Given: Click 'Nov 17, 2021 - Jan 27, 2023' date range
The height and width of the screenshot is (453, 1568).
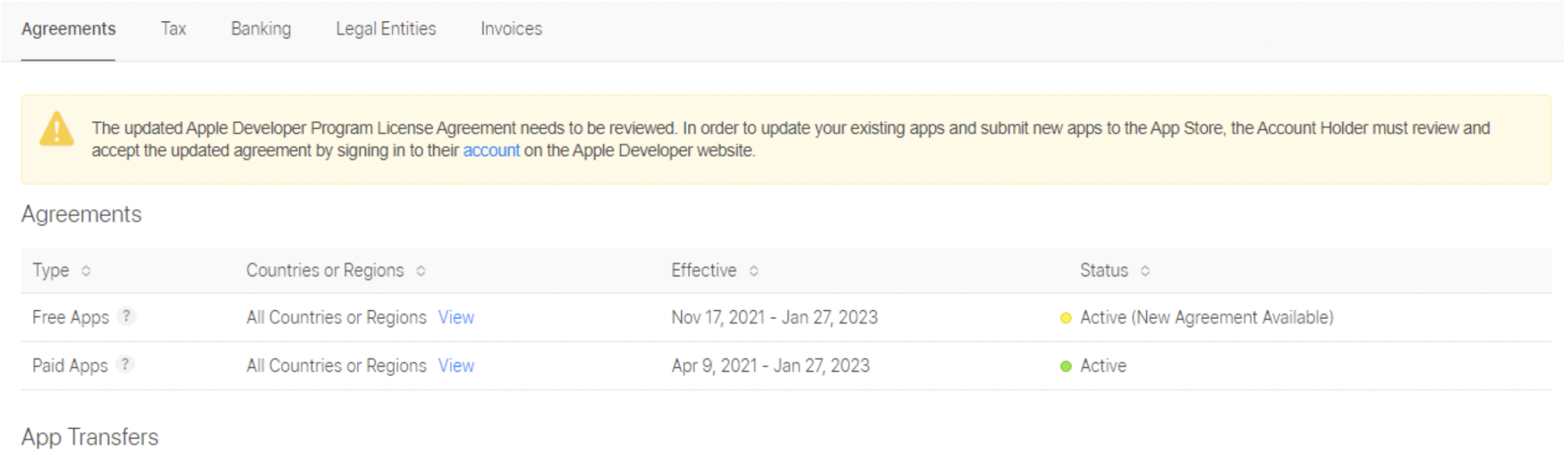Looking at the screenshot, I should [775, 317].
